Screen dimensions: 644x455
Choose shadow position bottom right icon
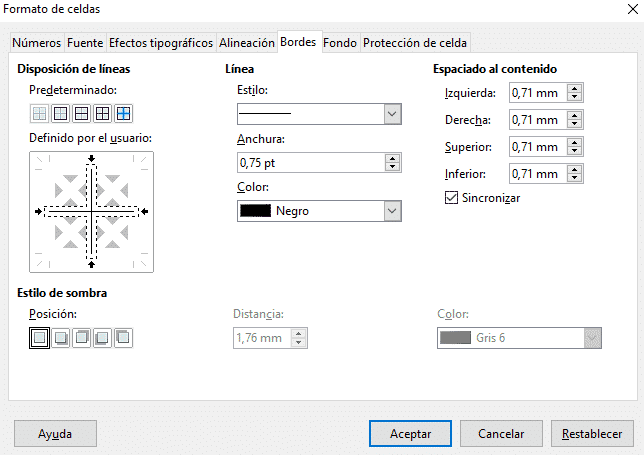[61, 338]
